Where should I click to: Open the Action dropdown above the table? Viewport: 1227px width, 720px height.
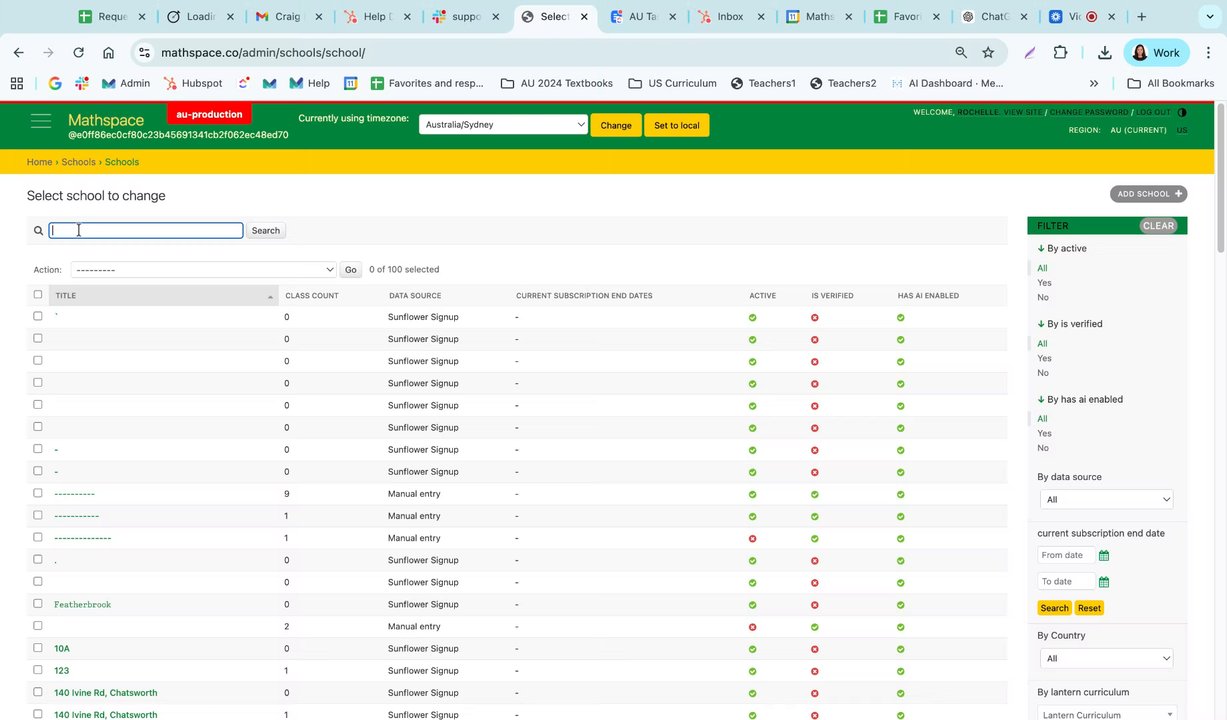coord(204,270)
